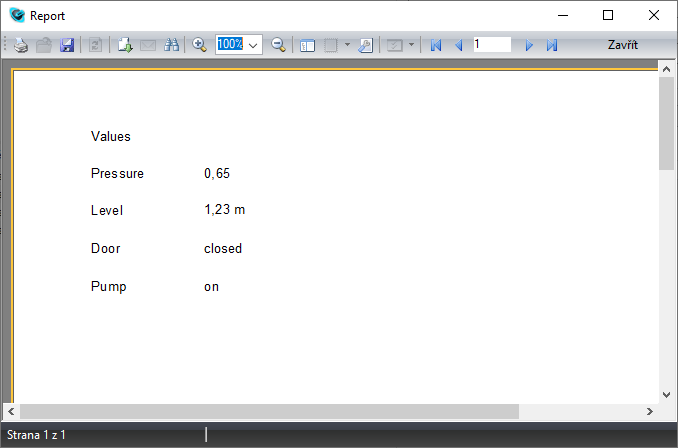678x448 pixels.
Task: Click the horizontal scrollbar right arrow
Action: pos(650,411)
